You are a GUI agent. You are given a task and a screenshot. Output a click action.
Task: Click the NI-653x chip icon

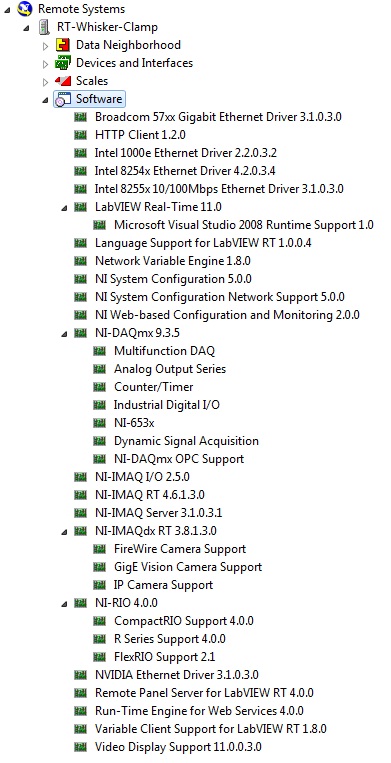point(100,423)
